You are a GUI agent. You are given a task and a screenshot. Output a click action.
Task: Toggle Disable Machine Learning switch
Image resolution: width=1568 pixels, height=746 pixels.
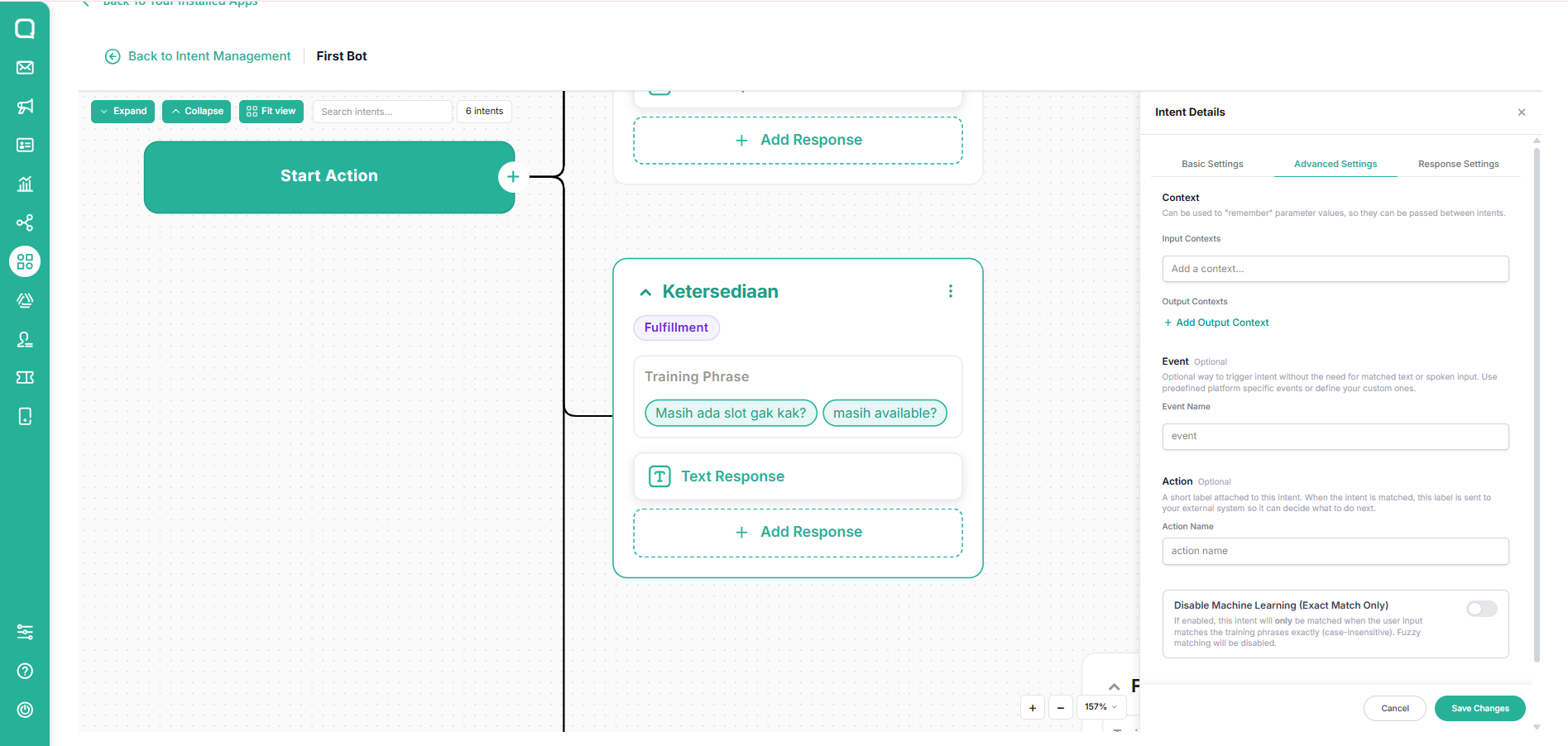pos(1482,609)
